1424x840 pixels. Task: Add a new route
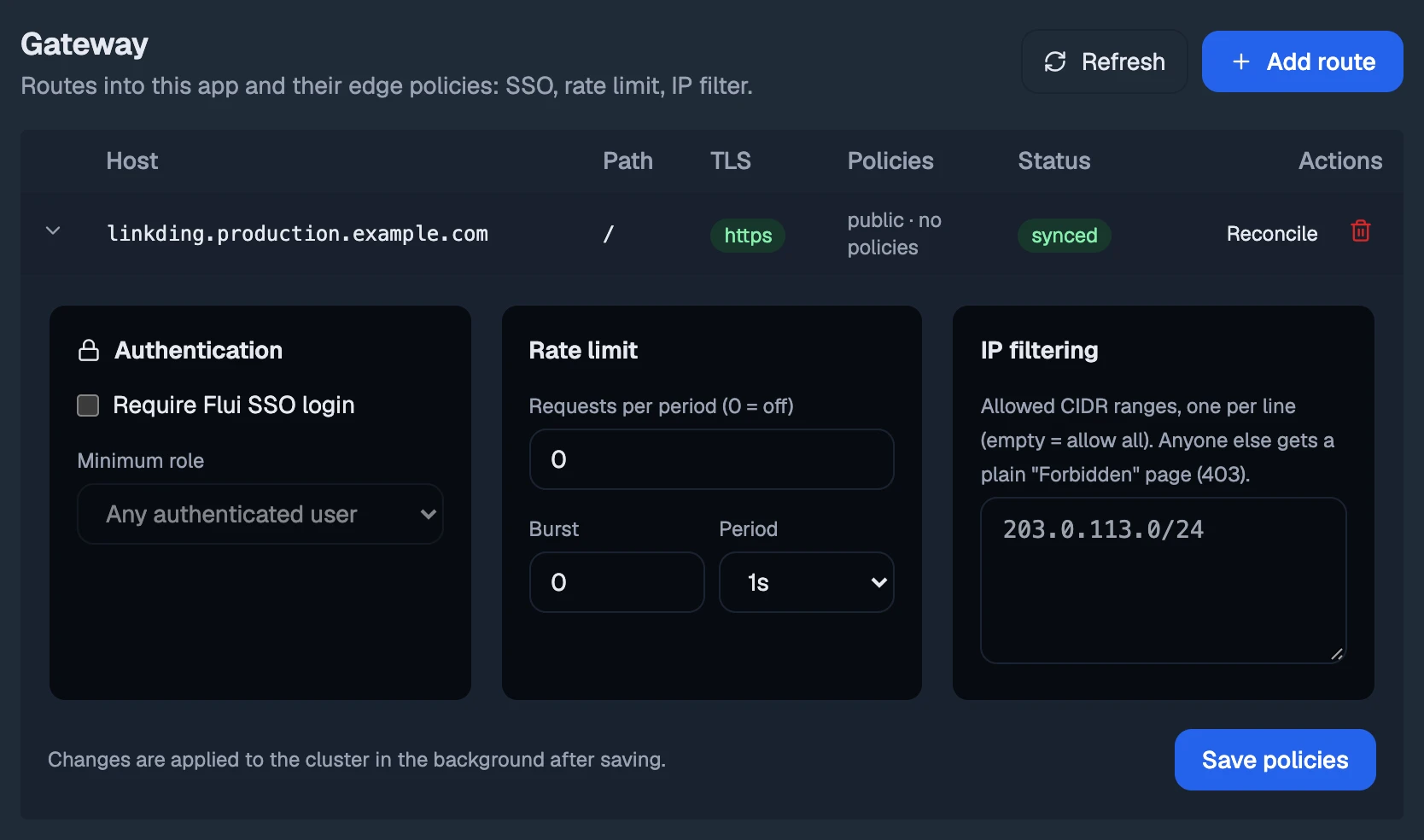1303,61
